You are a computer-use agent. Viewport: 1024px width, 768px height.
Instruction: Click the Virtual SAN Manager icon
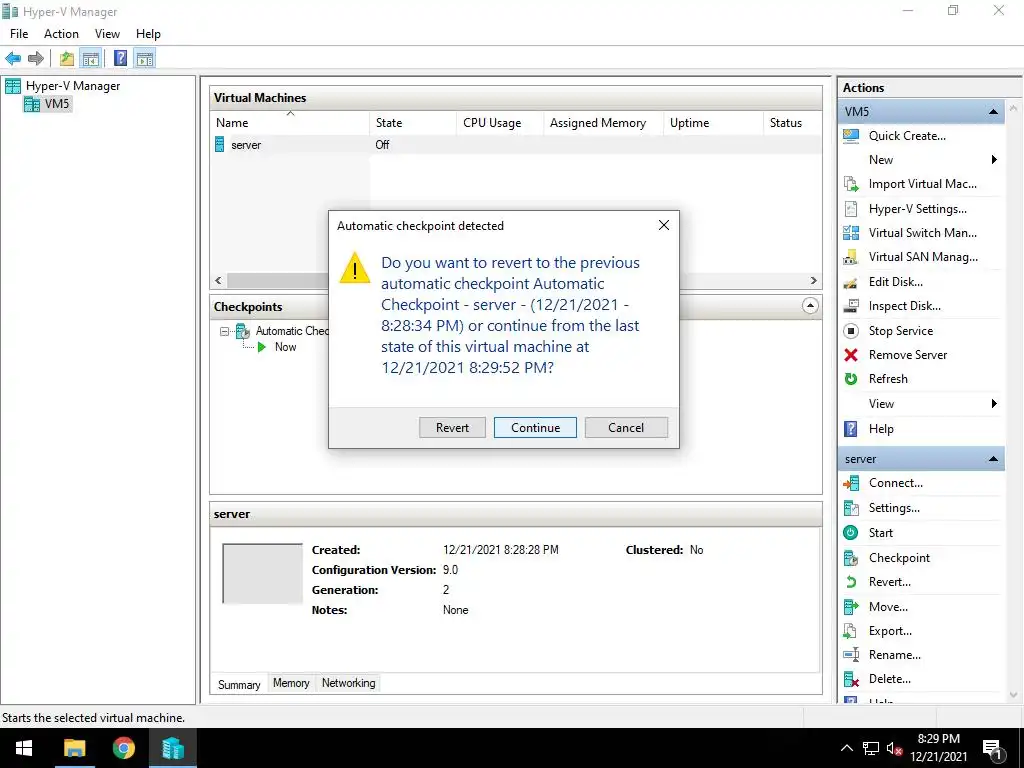(851, 257)
